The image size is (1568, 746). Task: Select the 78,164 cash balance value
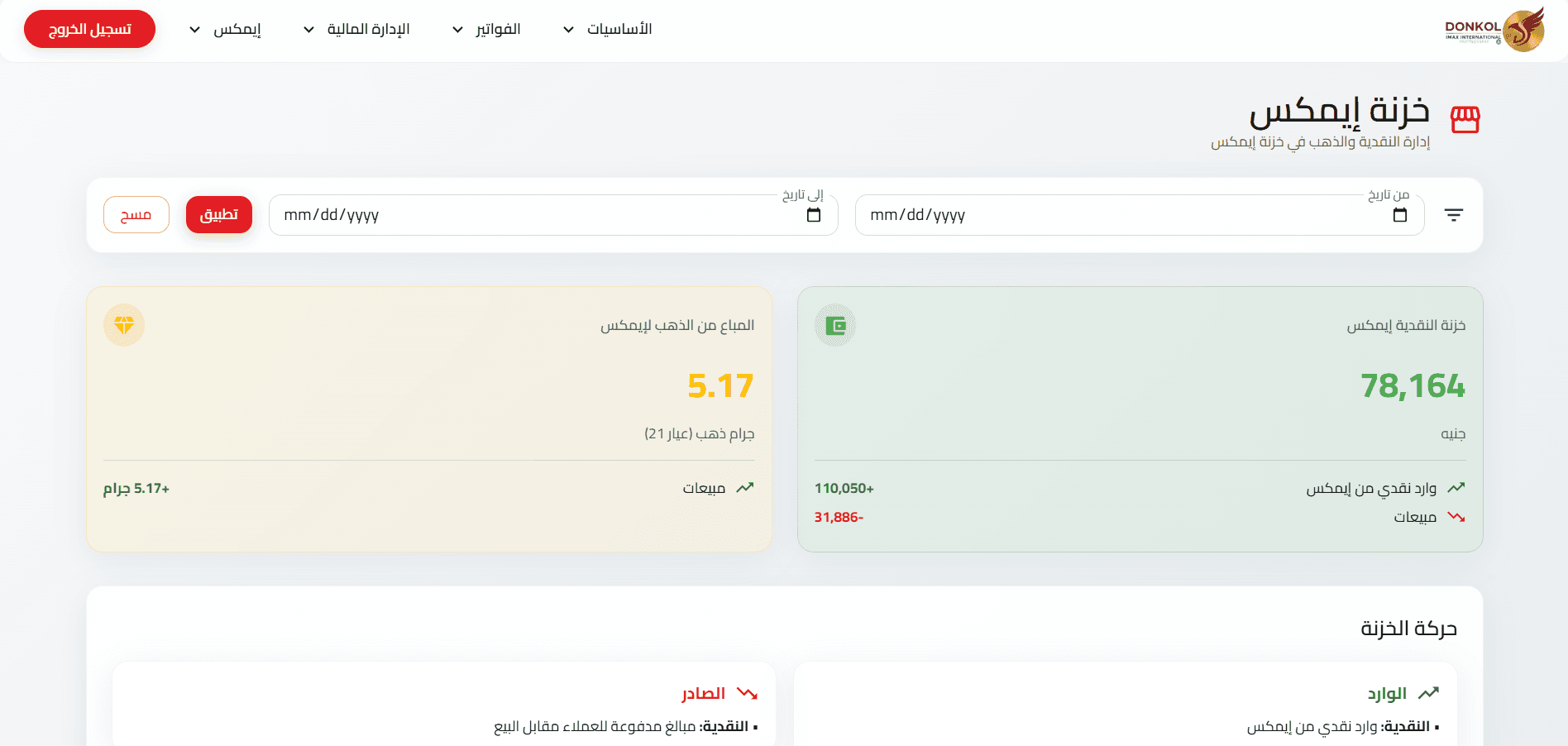[x=1413, y=386]
